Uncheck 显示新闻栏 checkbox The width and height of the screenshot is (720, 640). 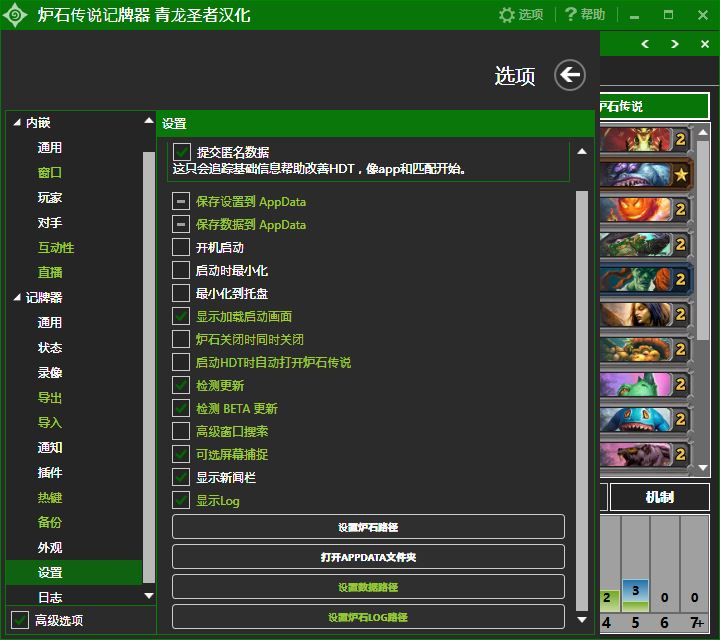pos(180,477)
